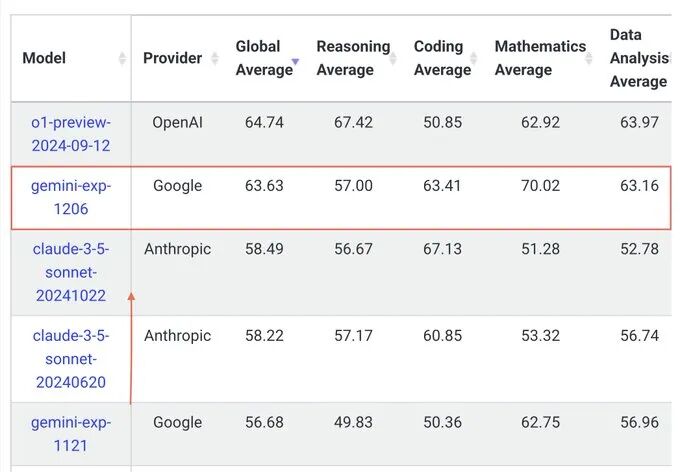Sort by Mathematics Average arrows icon
This screenshot has width=680, height=472.
588,58
